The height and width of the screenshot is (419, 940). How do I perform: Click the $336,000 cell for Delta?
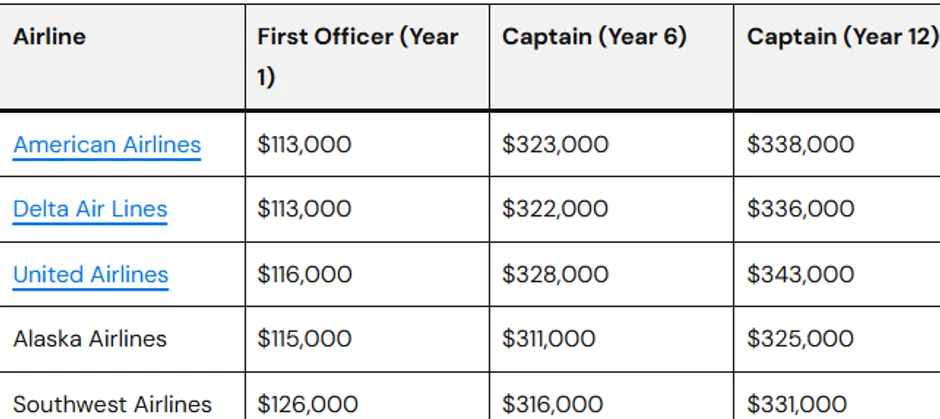(x=800, y=209)
